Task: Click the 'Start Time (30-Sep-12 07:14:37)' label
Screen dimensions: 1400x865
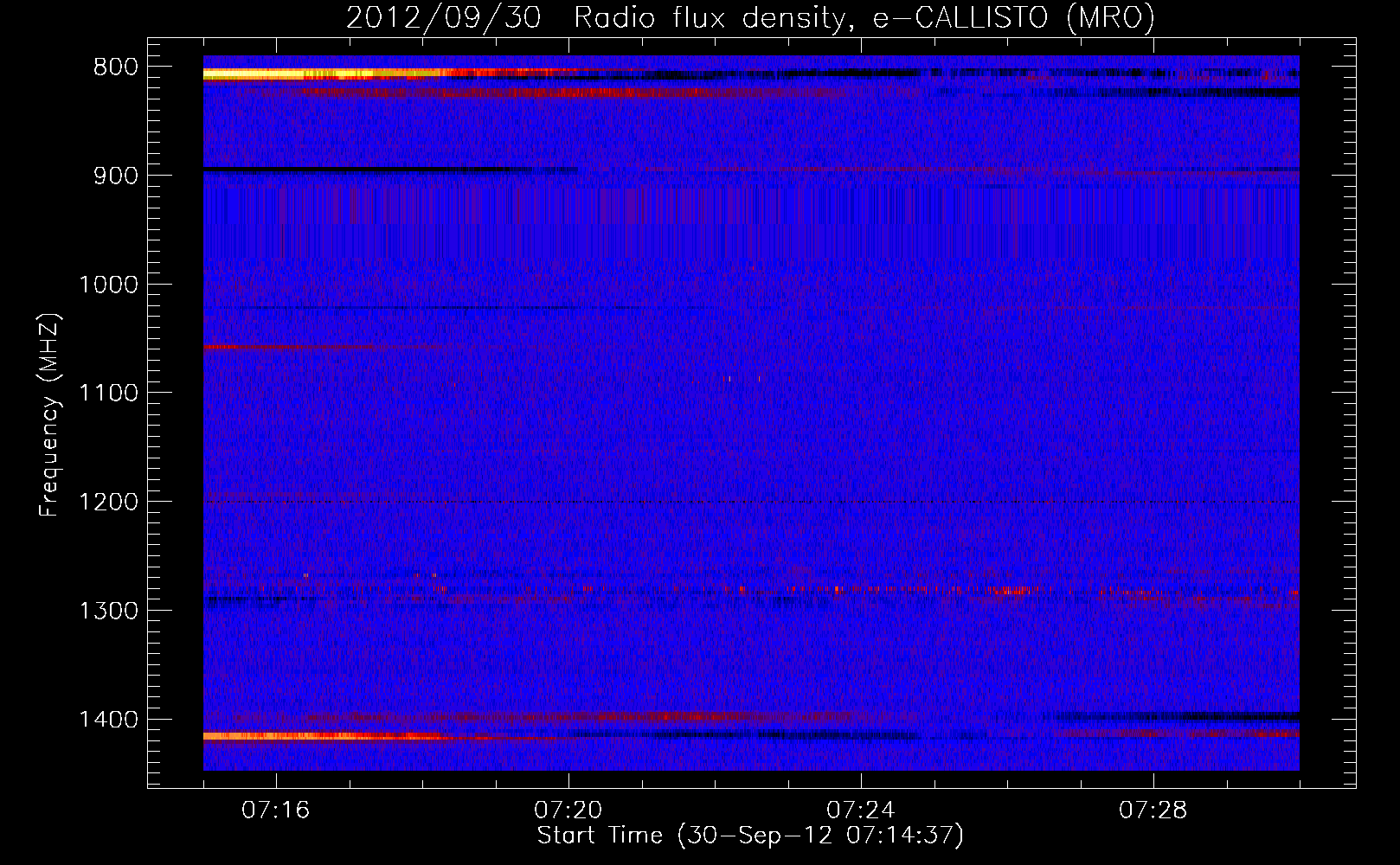Action: click(750, 836)
